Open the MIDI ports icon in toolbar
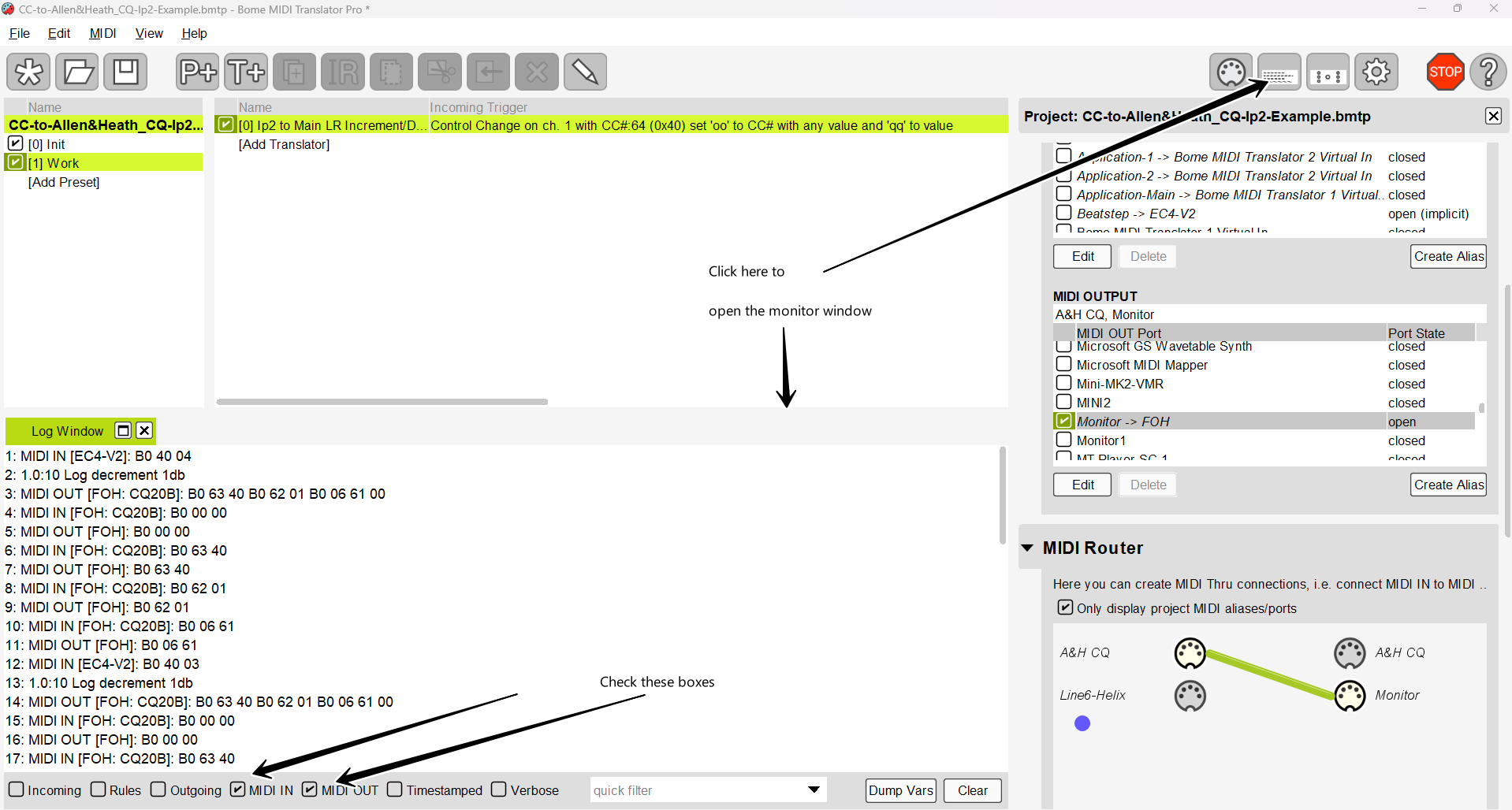 1231,72
